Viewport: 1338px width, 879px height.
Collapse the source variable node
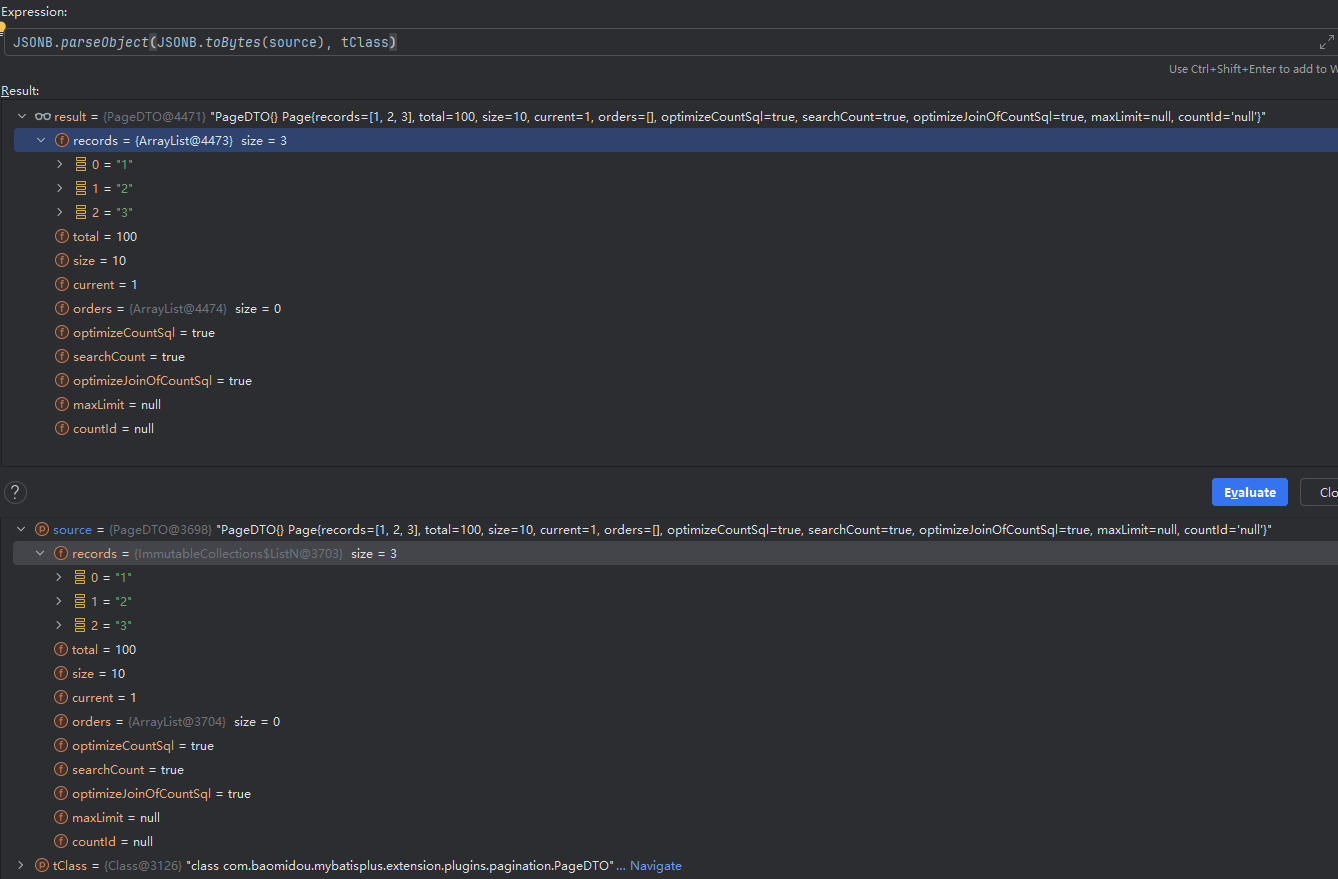(x=21, y=530)
